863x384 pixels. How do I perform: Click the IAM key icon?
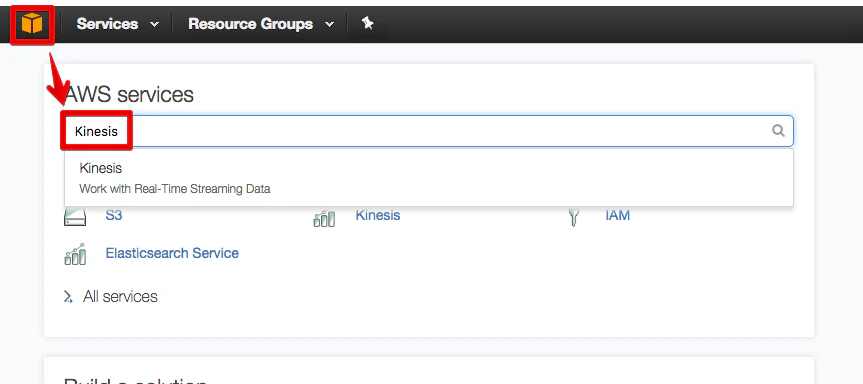click(x=573, y=218)
